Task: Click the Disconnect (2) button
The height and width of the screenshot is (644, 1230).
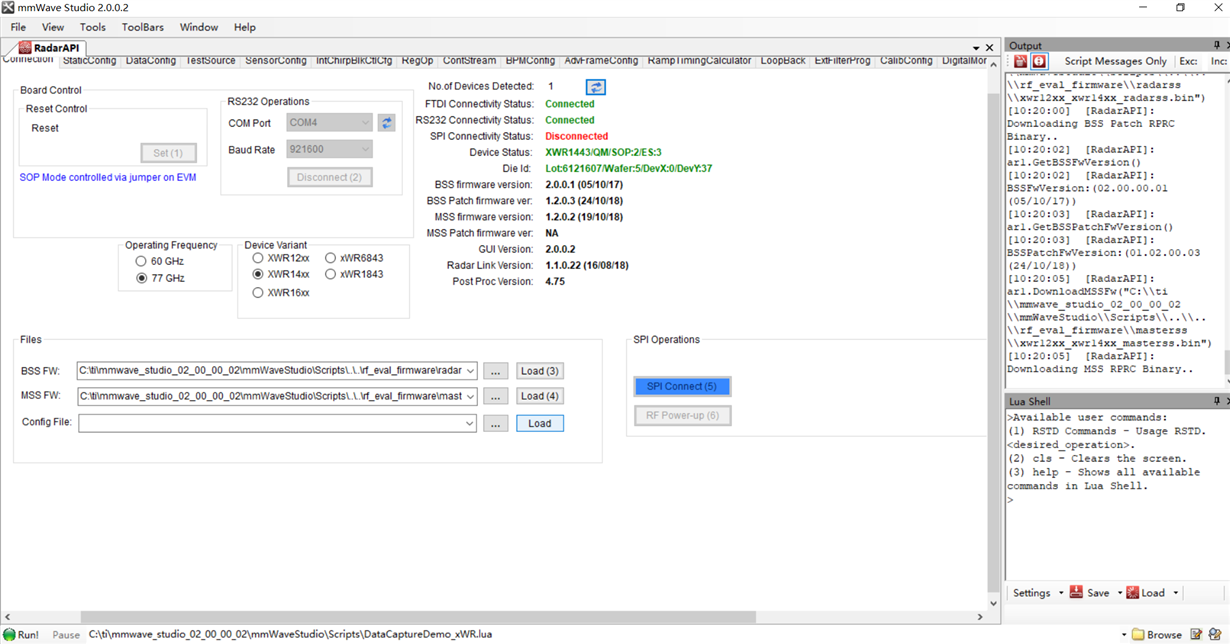Action: pos(330,177)
